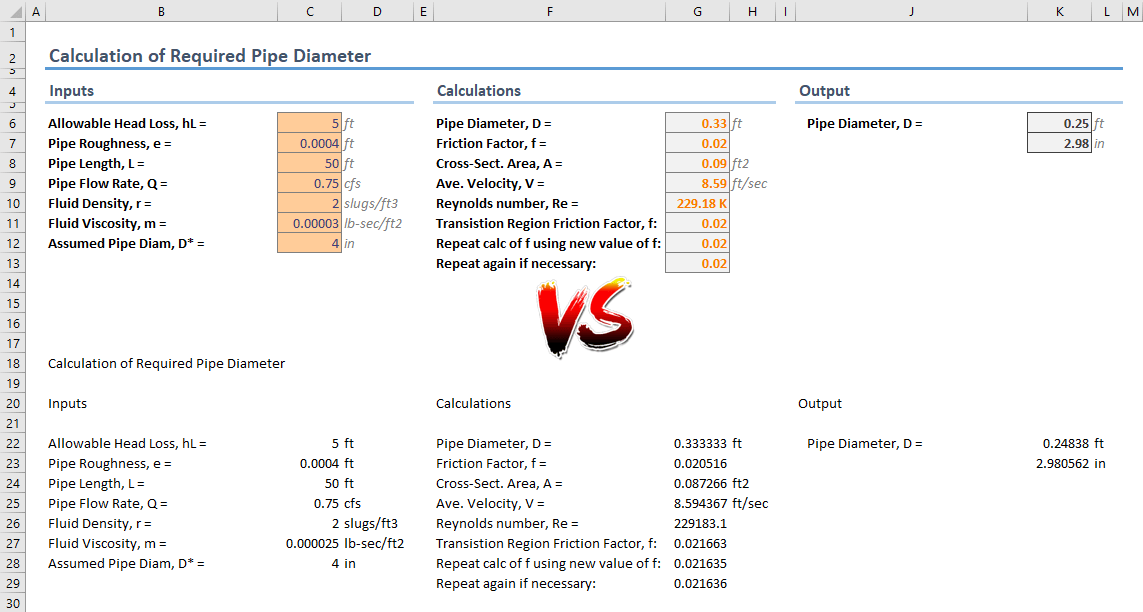Screen dimensions: 1143x612
Task: Click the bold 'Inputs' section heading
Action: [x=71, y=91]
